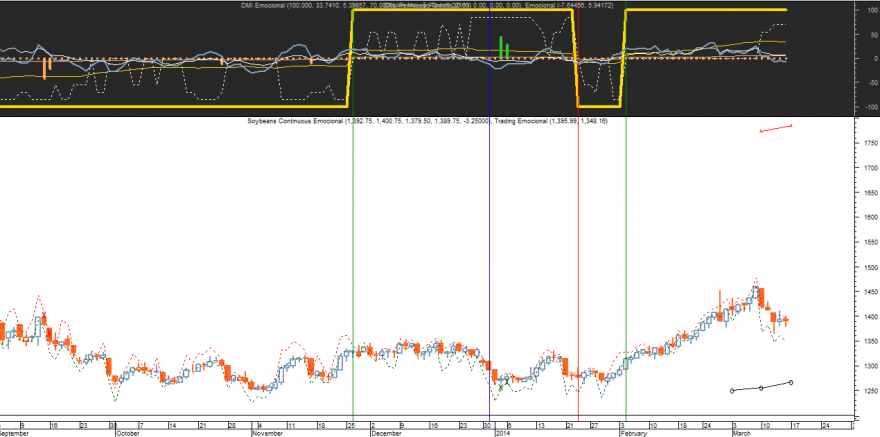Click the left end handle of black trendline
The height and width of the screenshot is (437, 880).
(x=732, y=391)
